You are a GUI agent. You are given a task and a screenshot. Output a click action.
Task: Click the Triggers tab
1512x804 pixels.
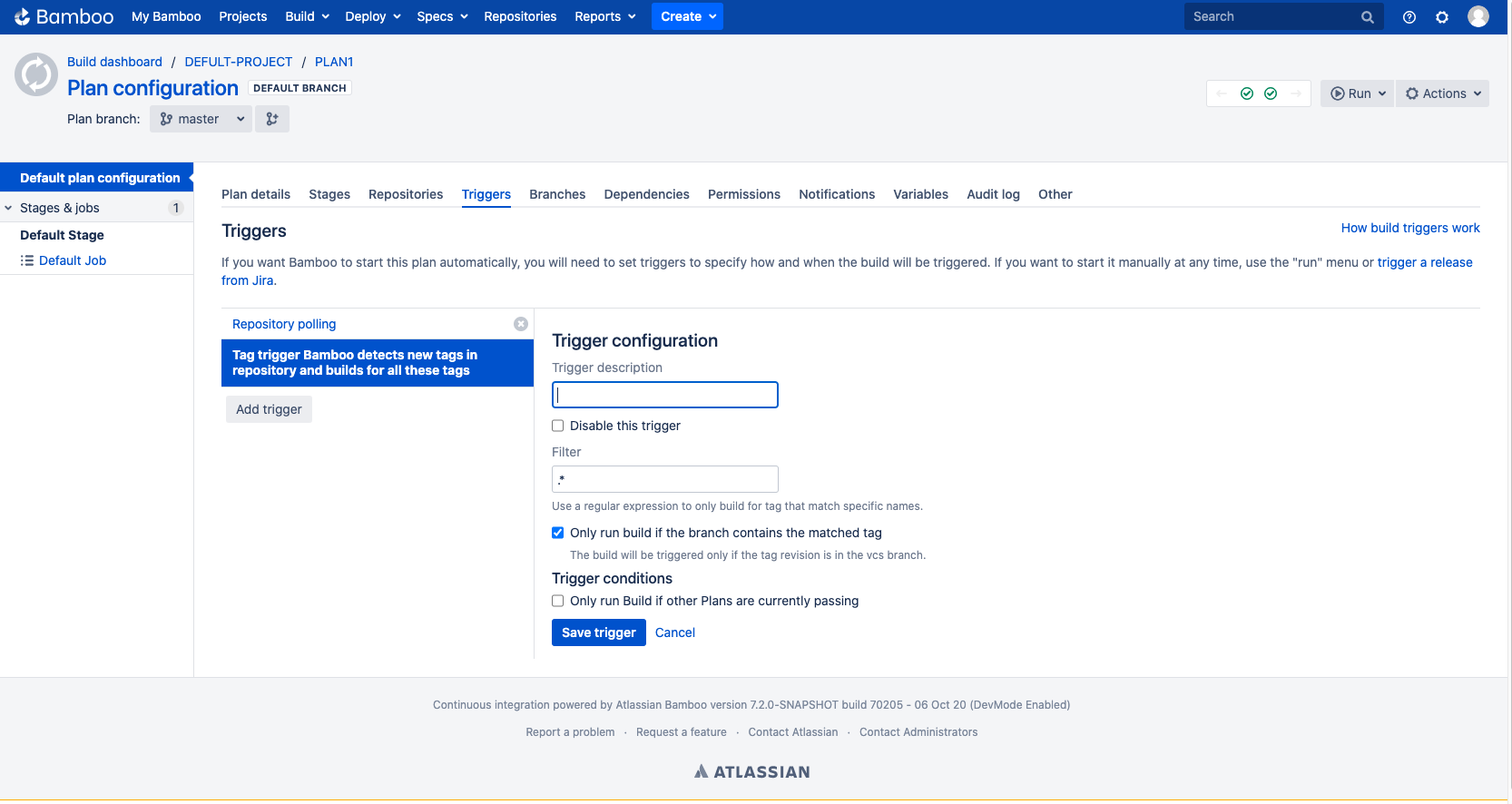click(486, 194)
